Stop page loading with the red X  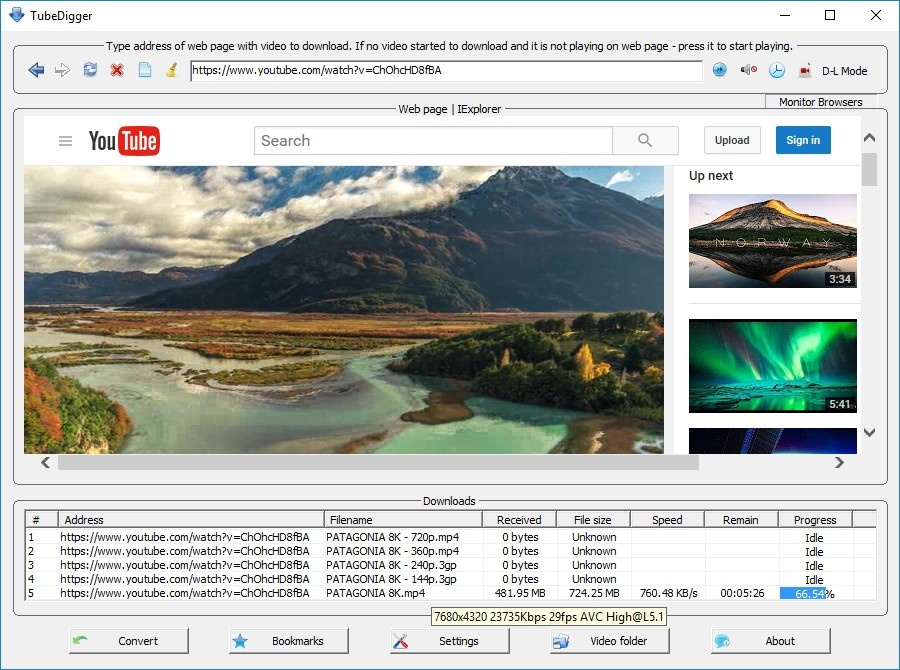tap(115, 70)
